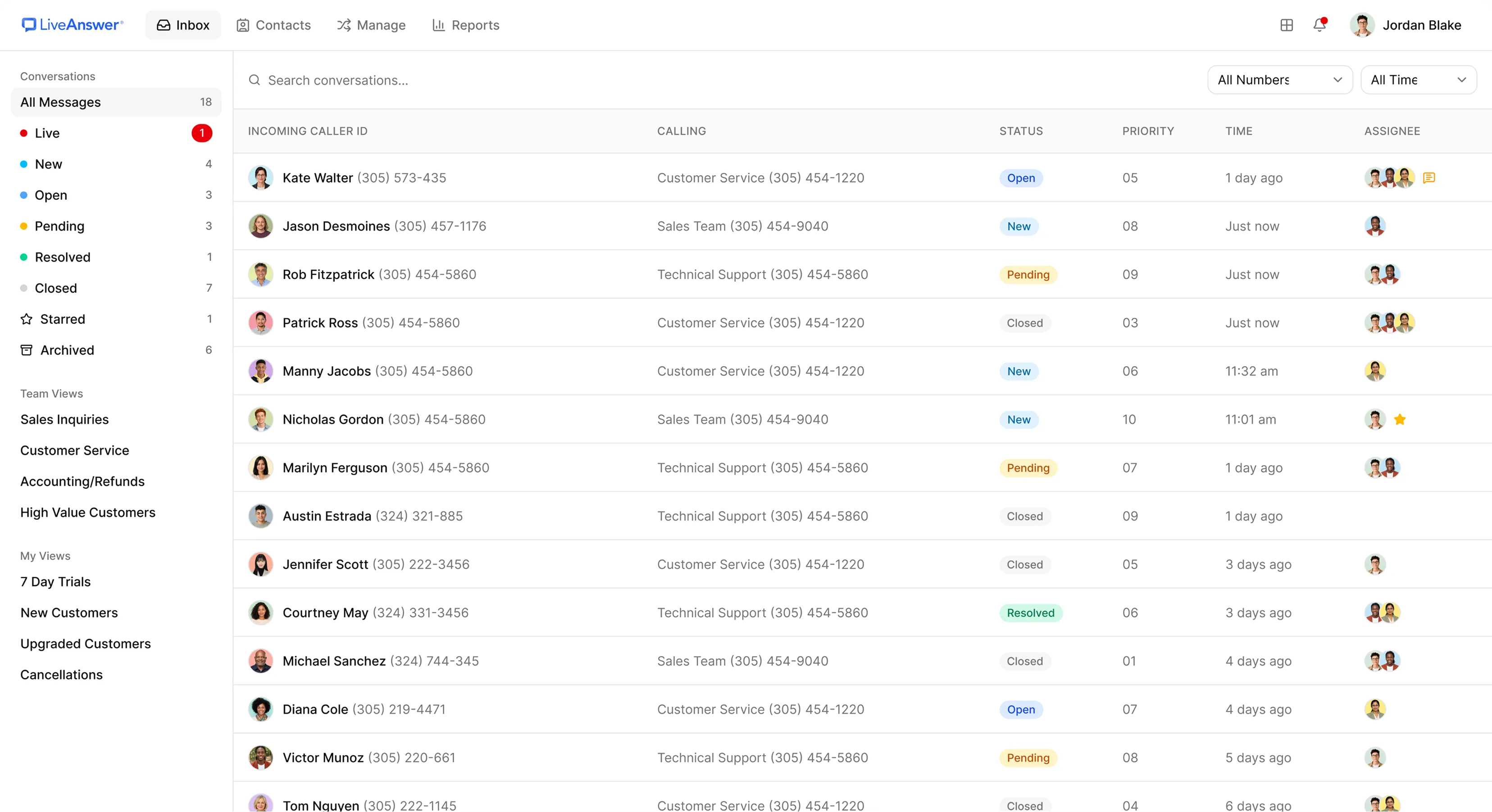Expand the All Numbers dropdown

[1279, 80]
